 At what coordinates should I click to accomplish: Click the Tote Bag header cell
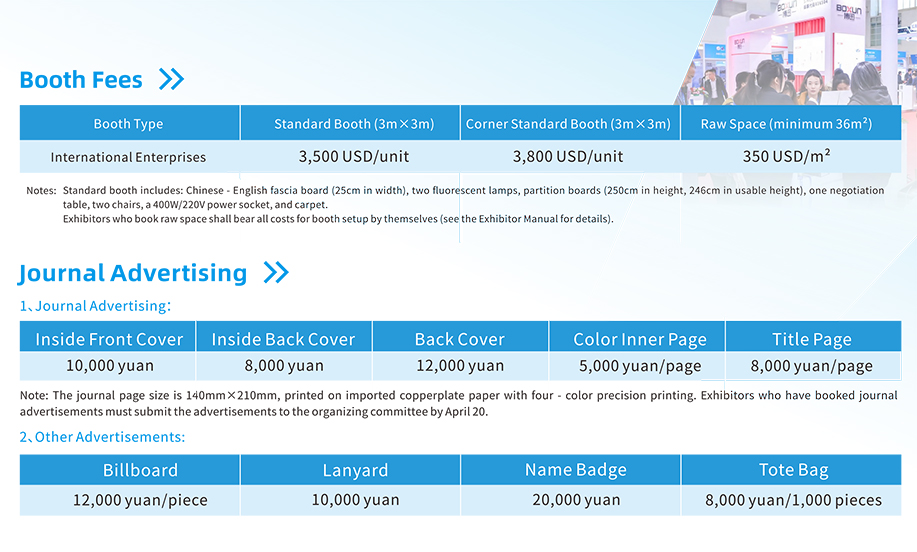[793, 470]
